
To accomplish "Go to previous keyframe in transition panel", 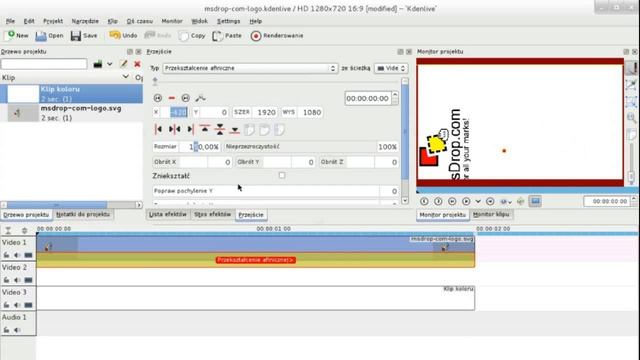I will click(158, 98).
